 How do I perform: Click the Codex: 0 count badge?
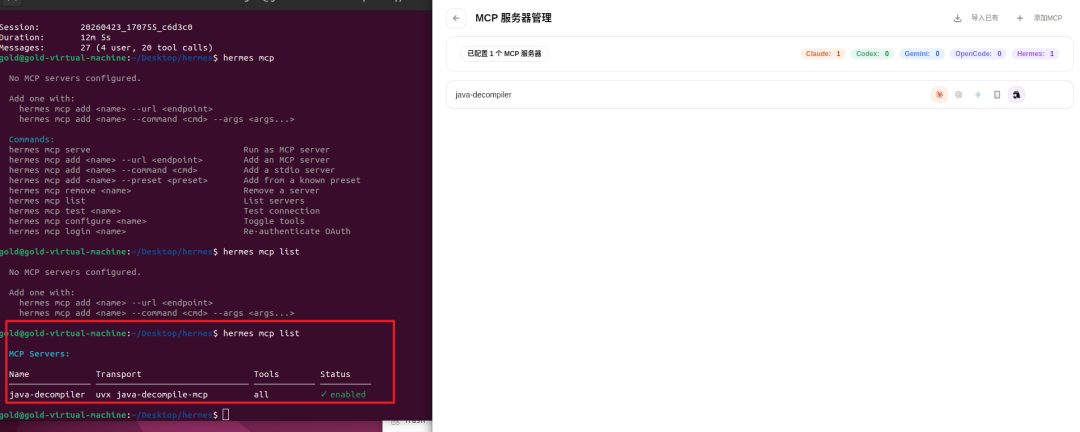coord(872,54)
